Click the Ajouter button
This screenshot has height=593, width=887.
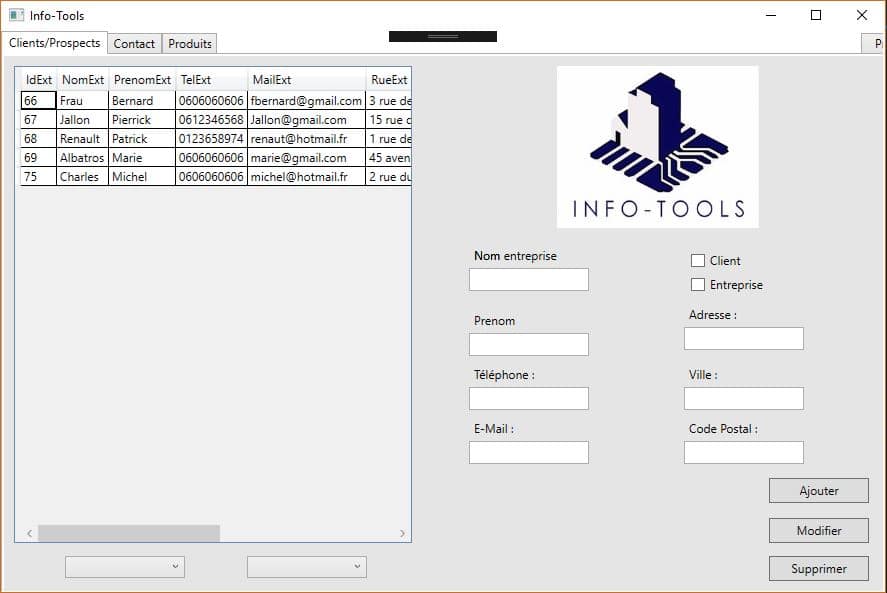tap(819, 491)
